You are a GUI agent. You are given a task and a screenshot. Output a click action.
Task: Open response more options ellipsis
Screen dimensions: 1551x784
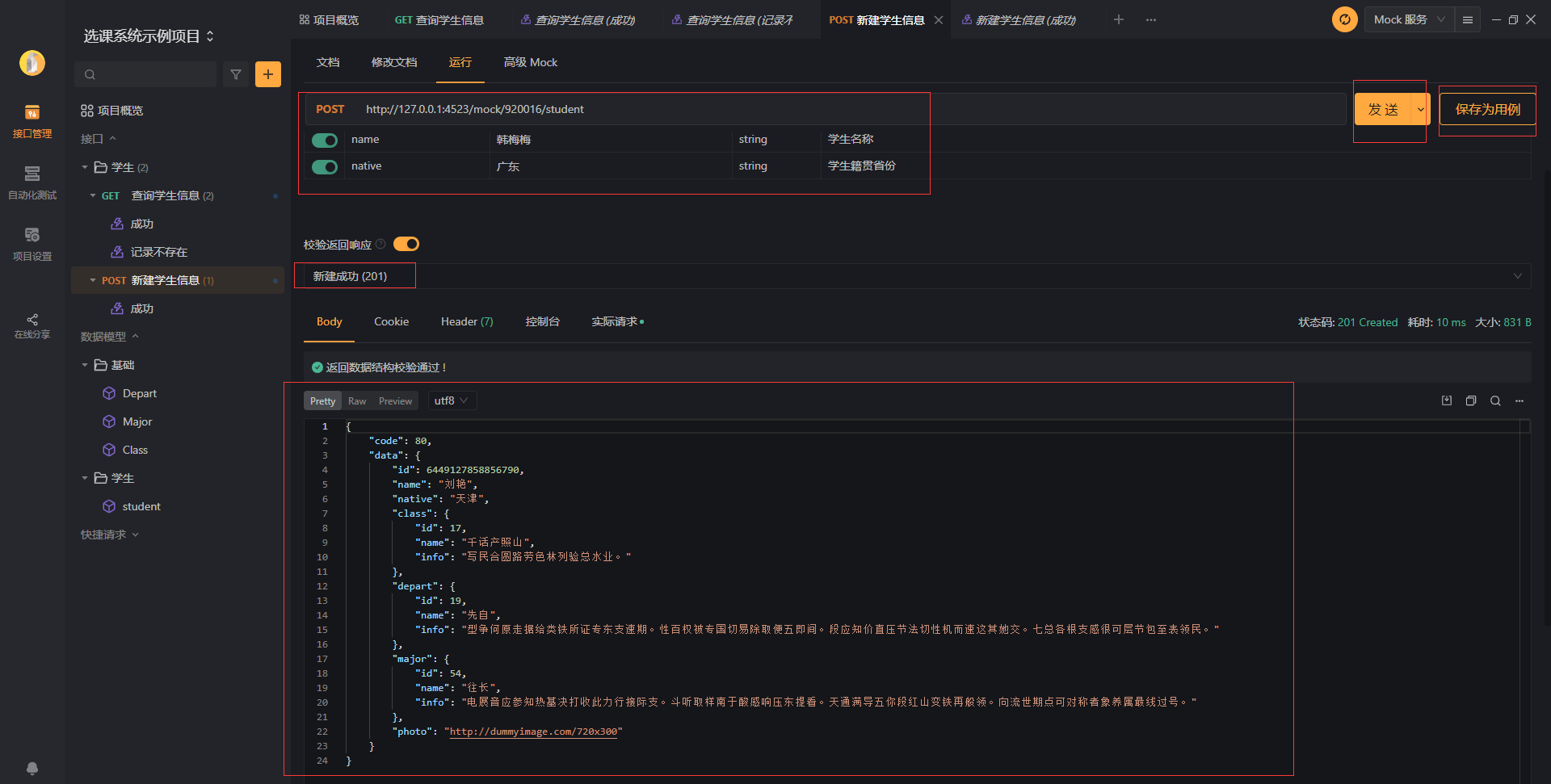coord(1519,400)
